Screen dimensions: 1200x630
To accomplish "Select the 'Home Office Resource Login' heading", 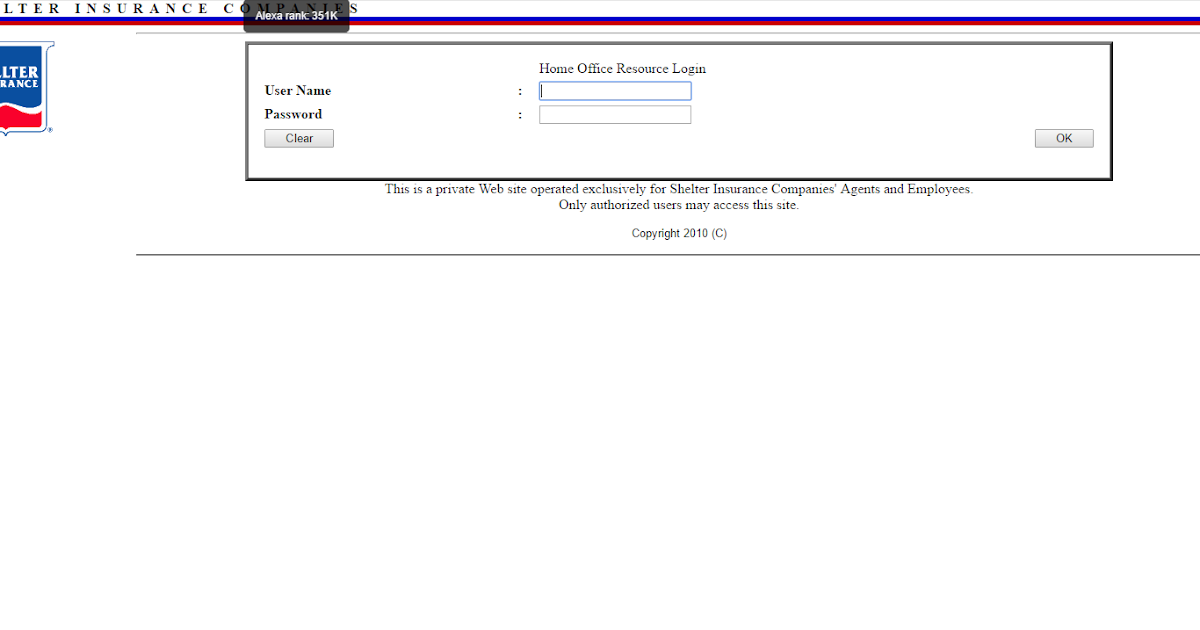I will pyautogui.click(x=622, y=69).
